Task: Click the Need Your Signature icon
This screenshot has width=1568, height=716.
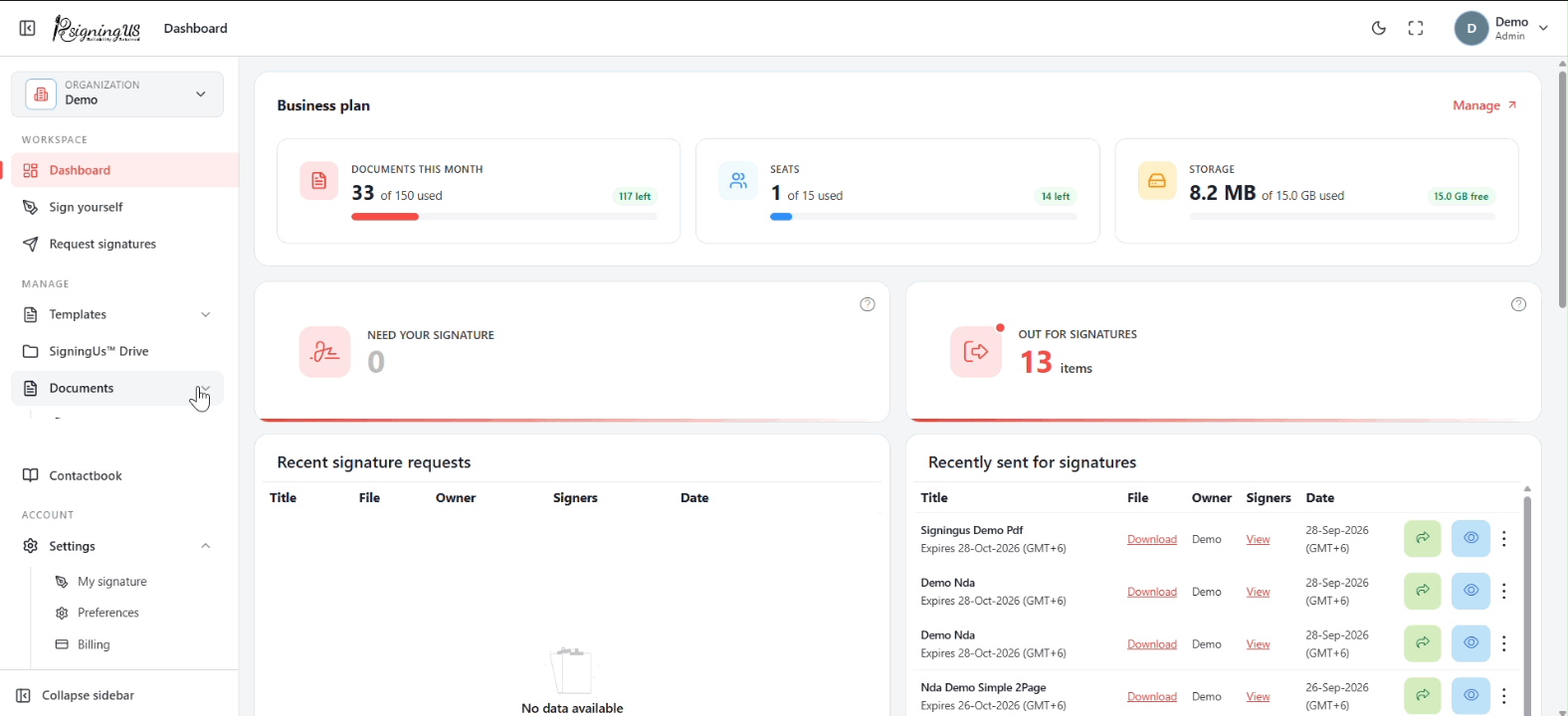Action: click(324, 352)
